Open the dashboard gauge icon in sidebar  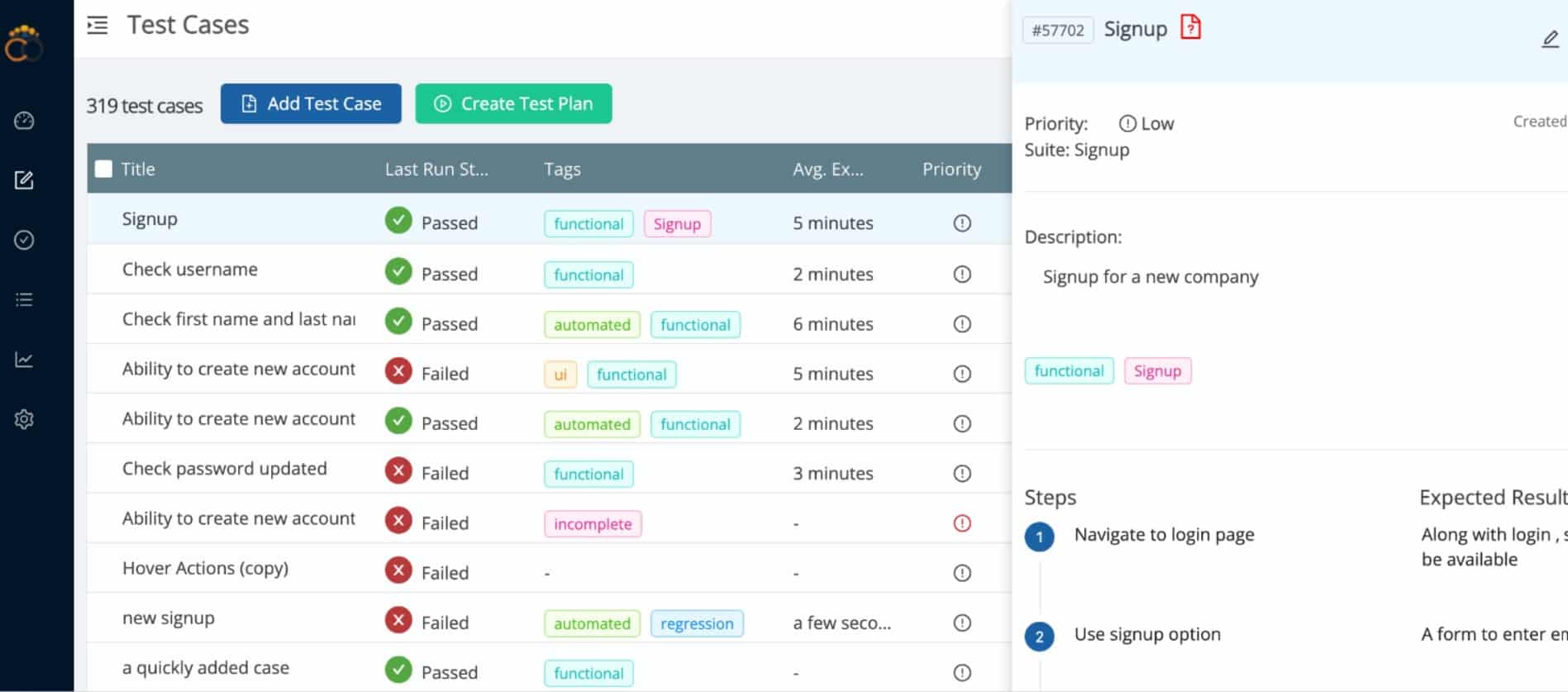pos(24,121)
